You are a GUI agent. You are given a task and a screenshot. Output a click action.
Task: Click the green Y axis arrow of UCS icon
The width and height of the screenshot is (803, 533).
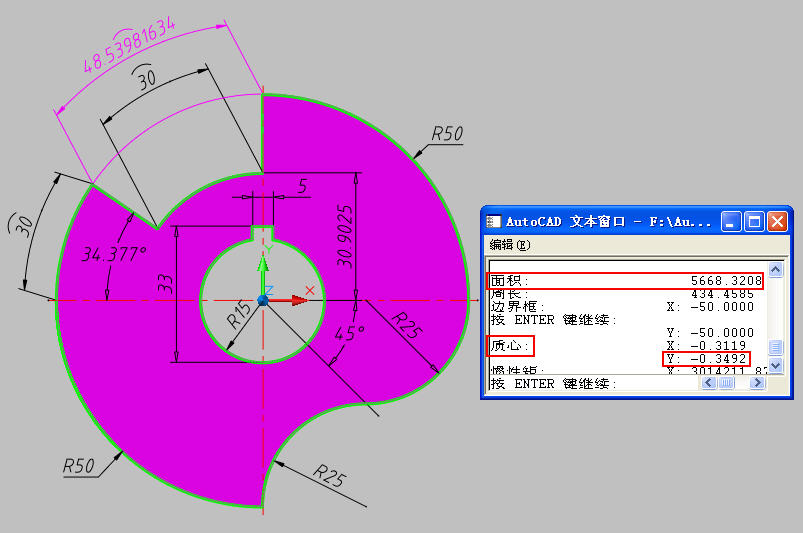pos(263,274)
